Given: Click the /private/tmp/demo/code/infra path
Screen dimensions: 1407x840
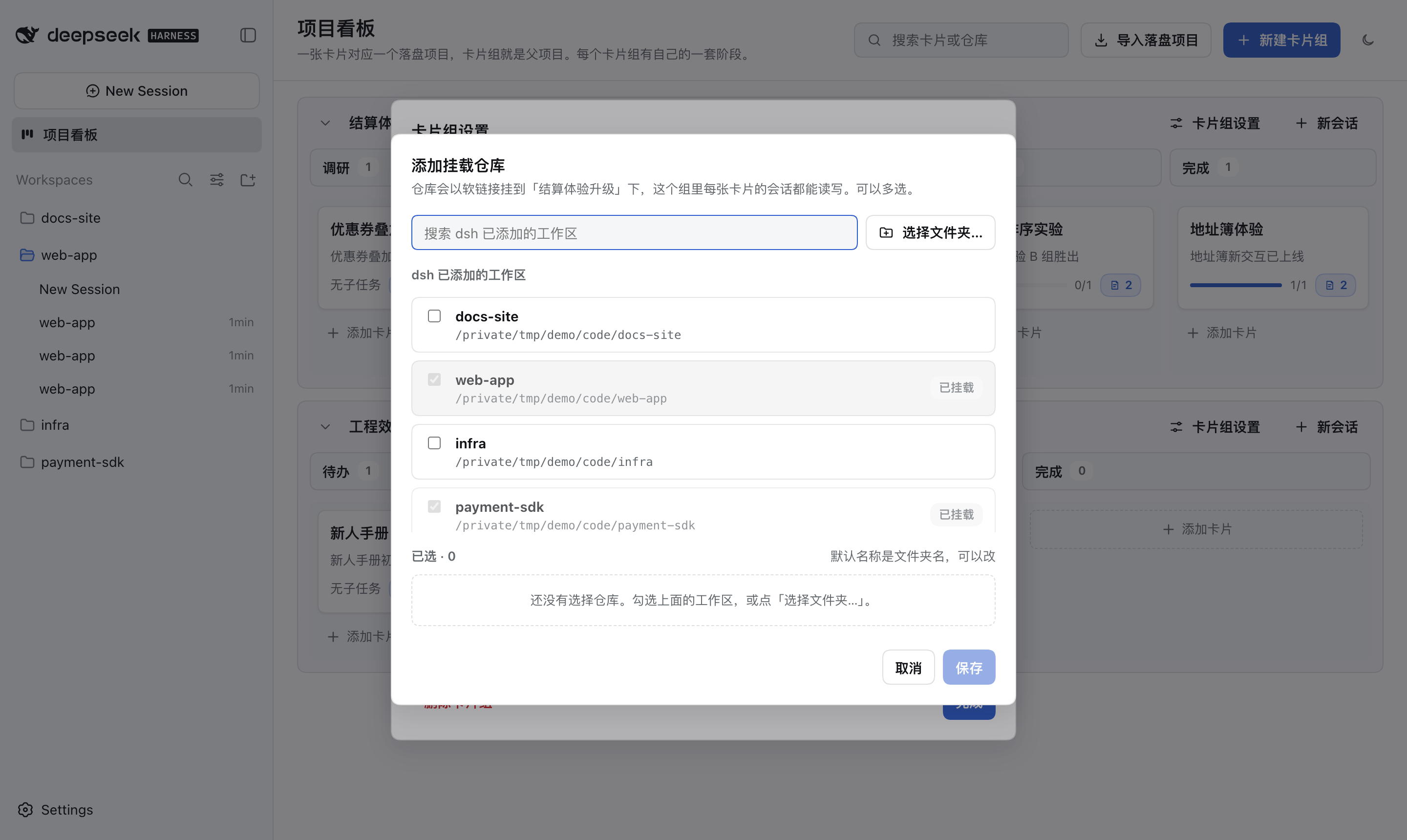Looking at the screenshot, I should coord(554,462).
